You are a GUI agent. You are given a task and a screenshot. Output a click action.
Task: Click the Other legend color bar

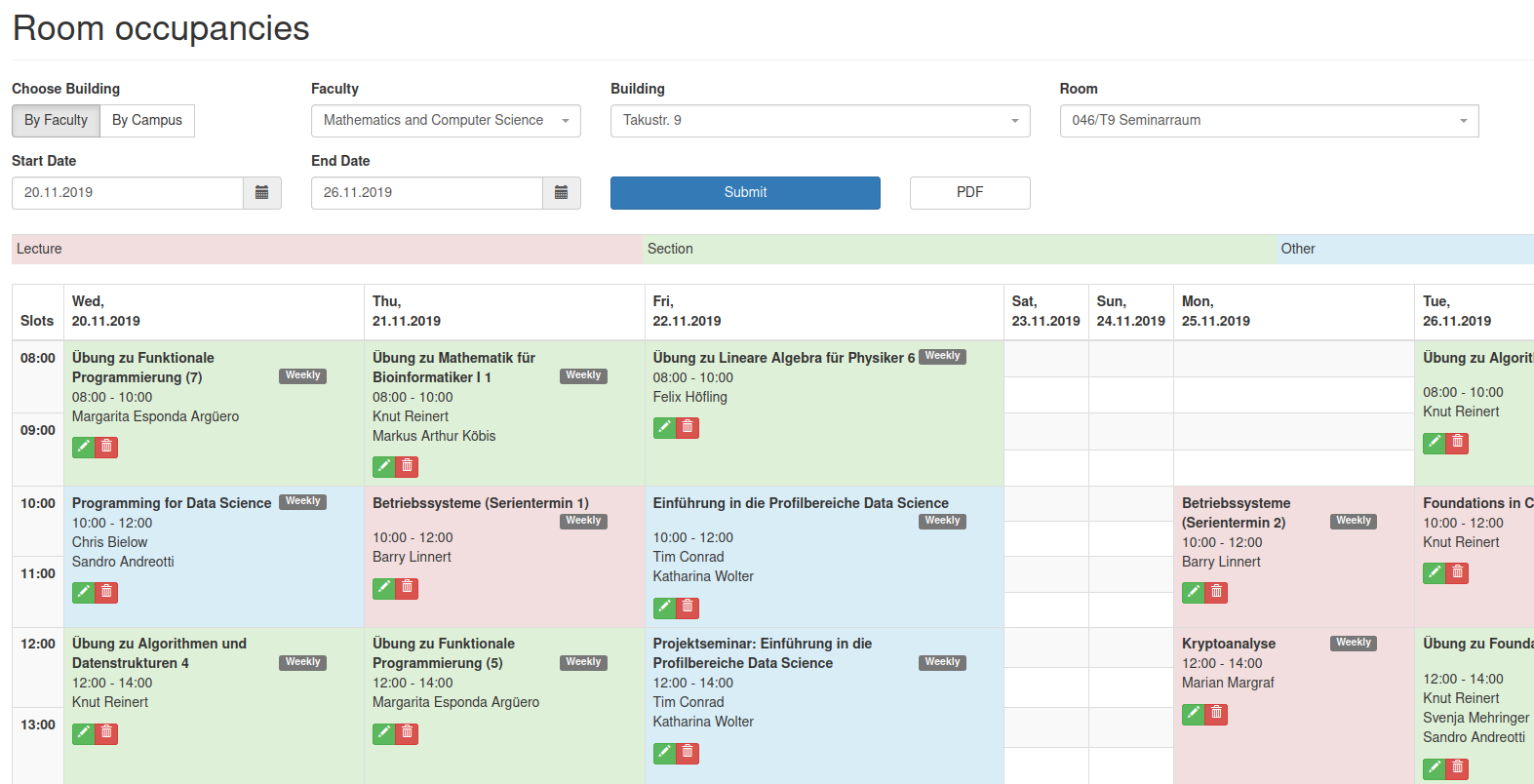coord(1405,250)
